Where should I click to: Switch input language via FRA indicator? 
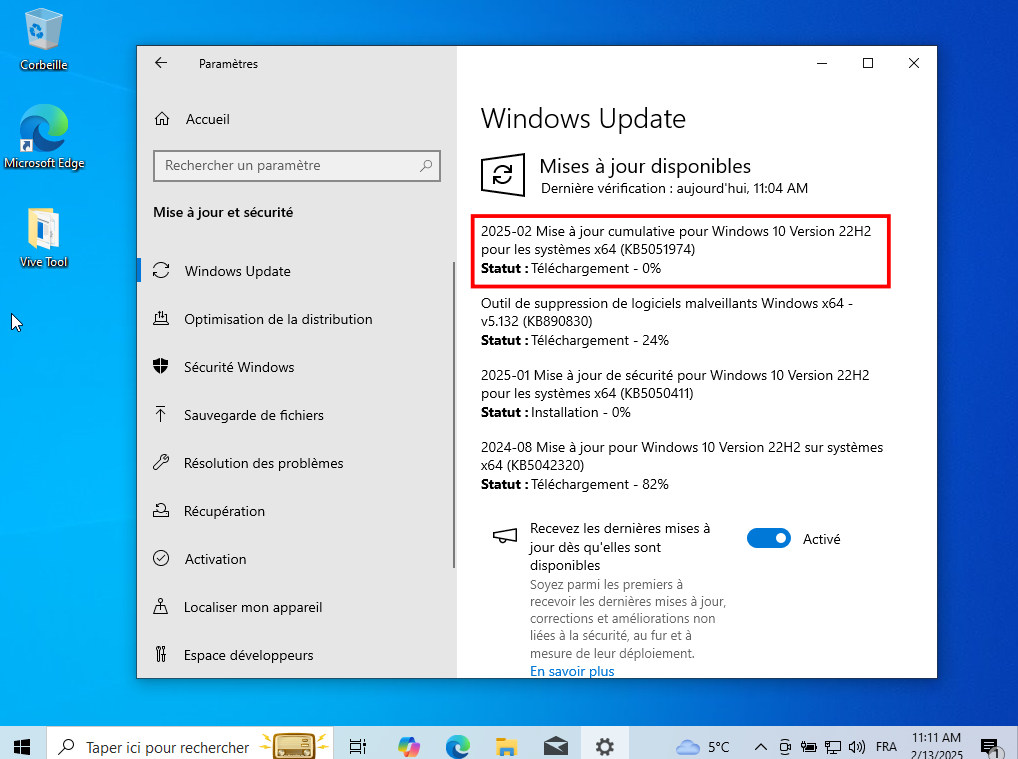(886, 747)
